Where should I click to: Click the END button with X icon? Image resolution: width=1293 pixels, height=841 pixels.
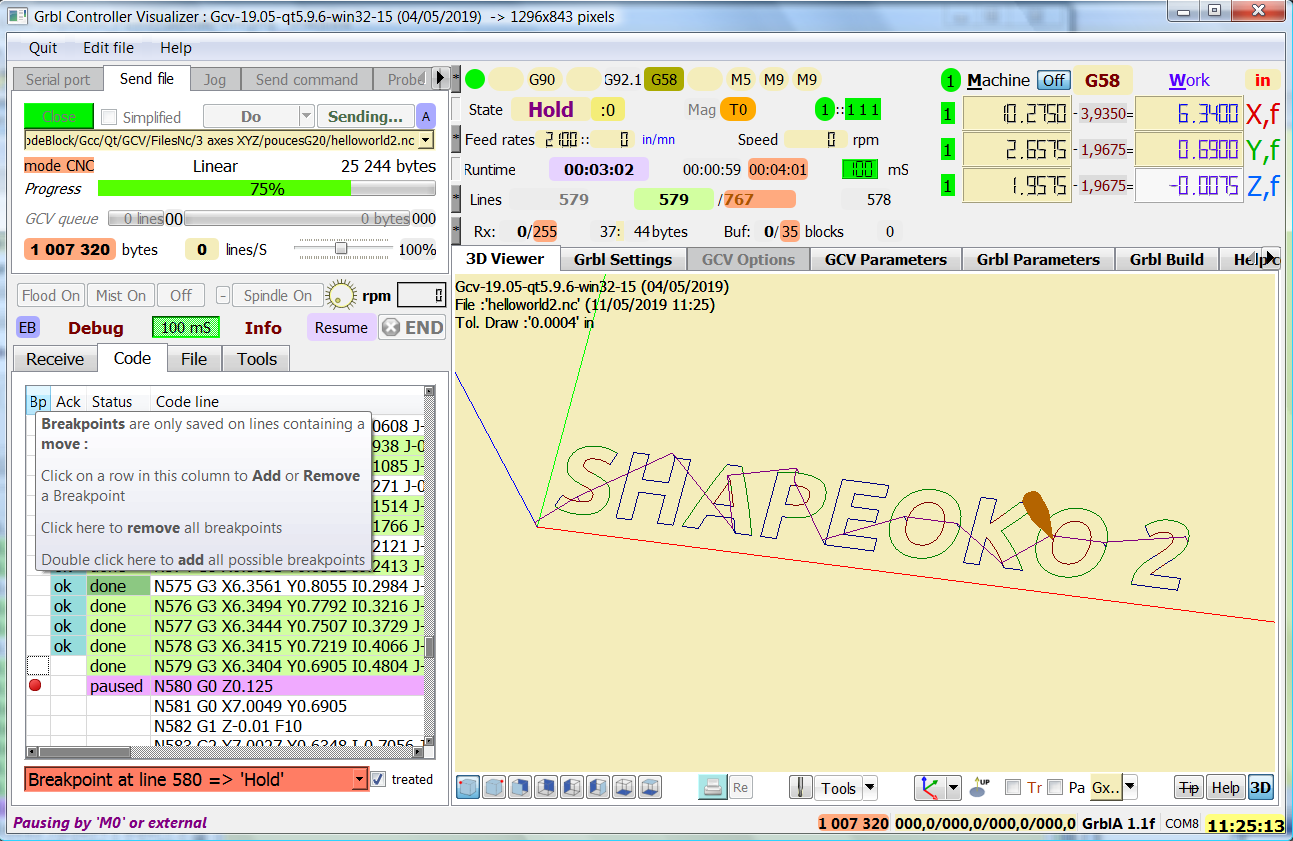pyautogui.click(x=412, y=328)
